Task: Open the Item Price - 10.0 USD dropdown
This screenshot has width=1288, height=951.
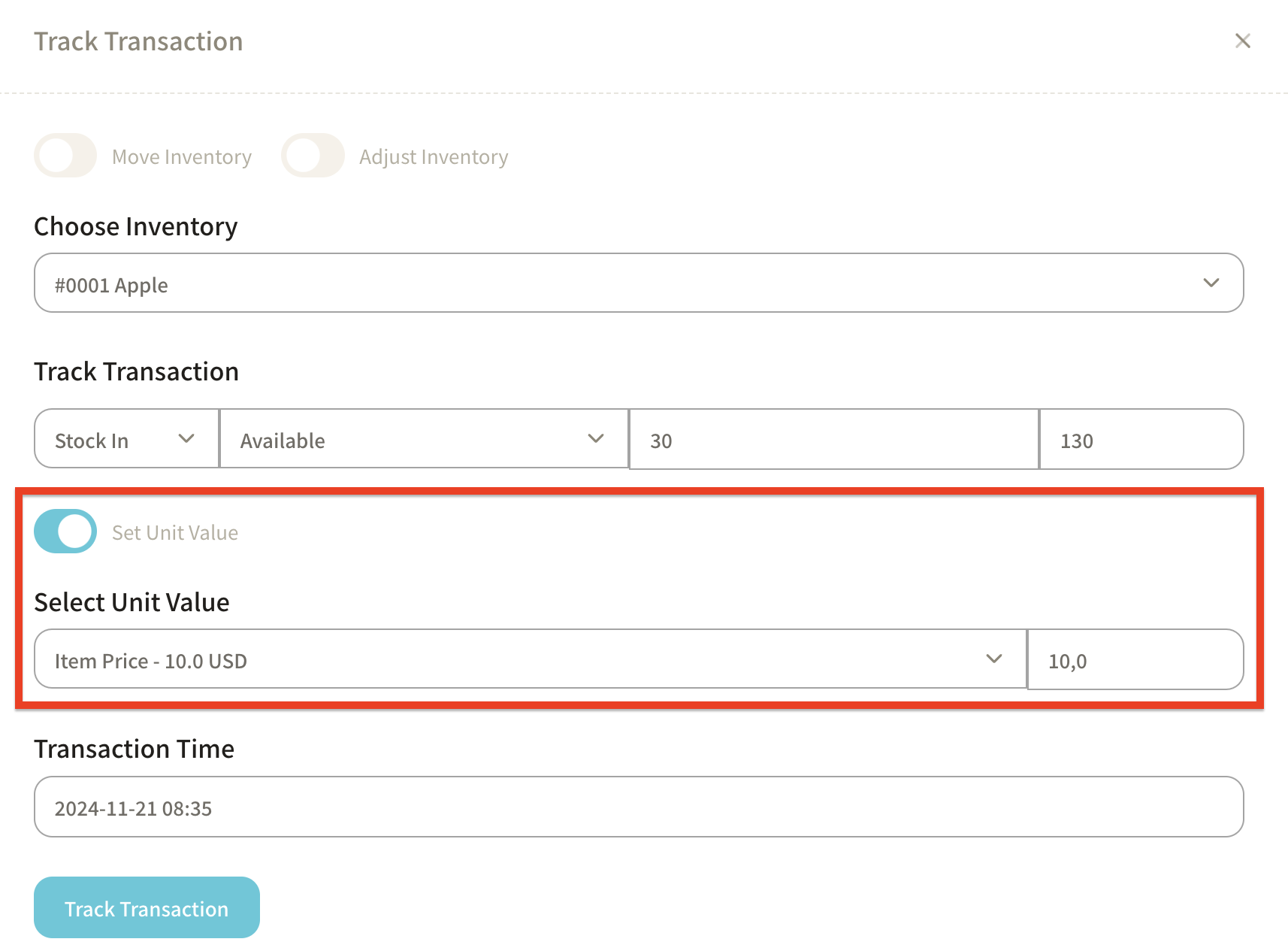Action: [x=511, y=660]
